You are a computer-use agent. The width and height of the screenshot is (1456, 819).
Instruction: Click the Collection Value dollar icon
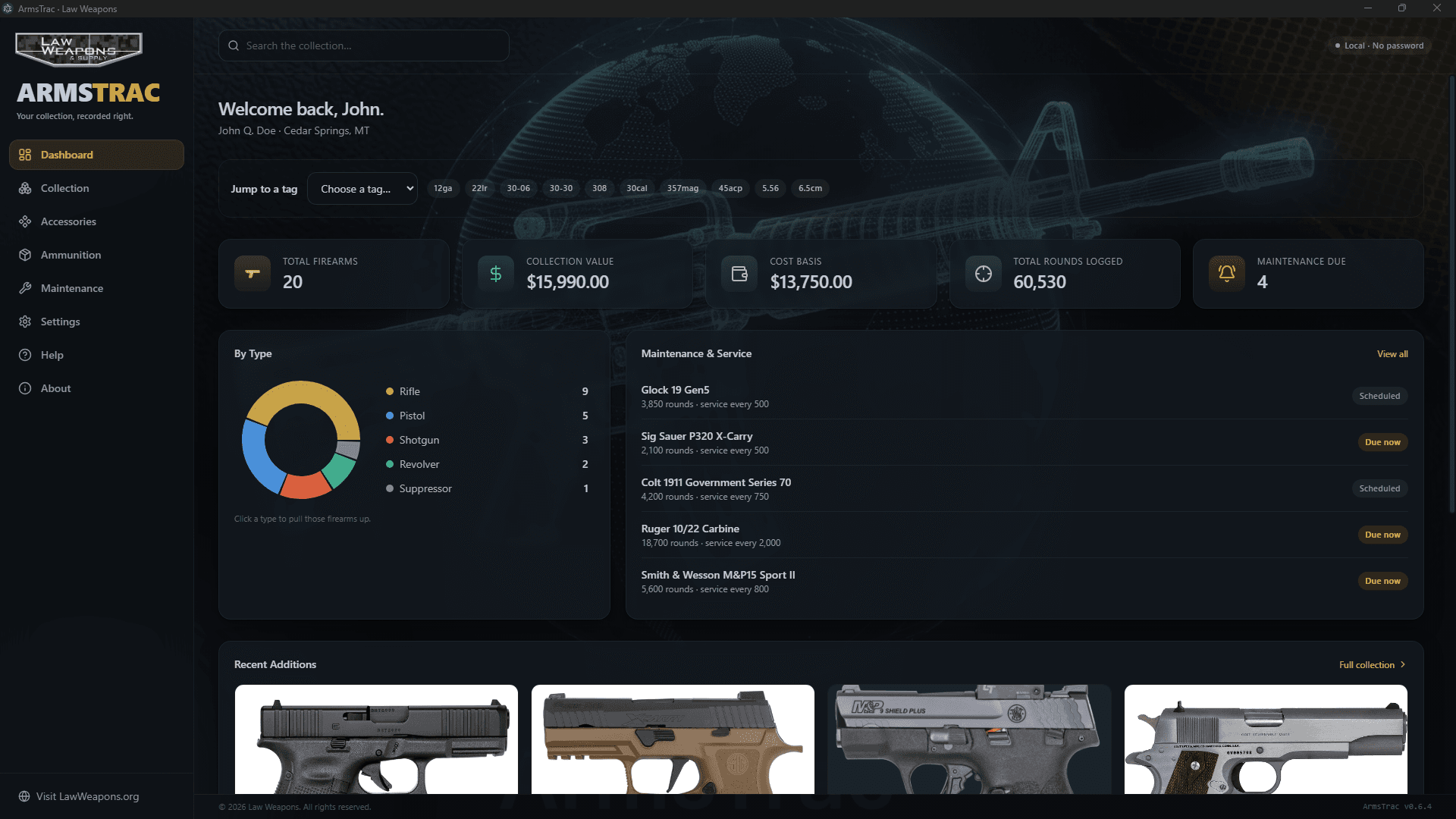click(x=496, y=274)
